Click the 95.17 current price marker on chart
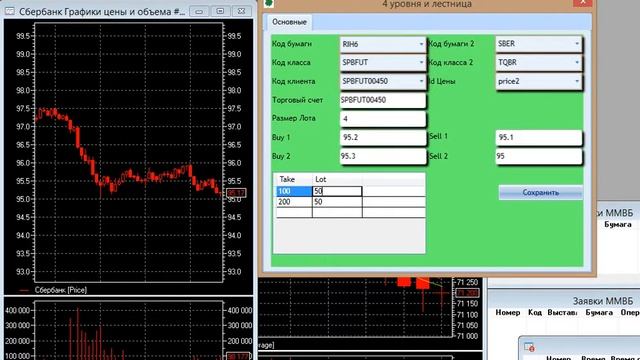640x360 pixels. click(x=236, y=193)
